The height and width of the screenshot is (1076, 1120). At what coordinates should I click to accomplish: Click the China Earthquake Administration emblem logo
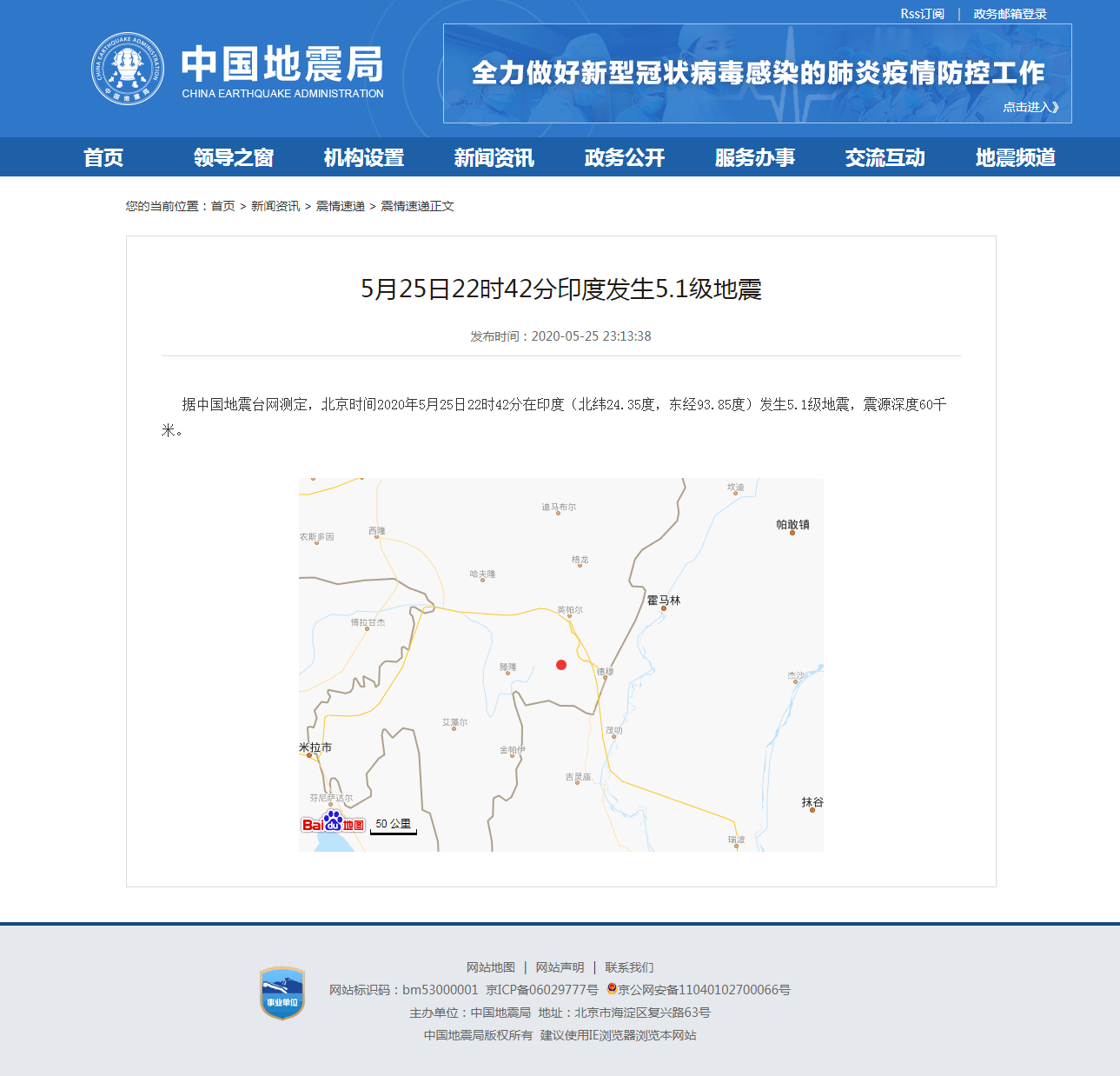point(128,69)
